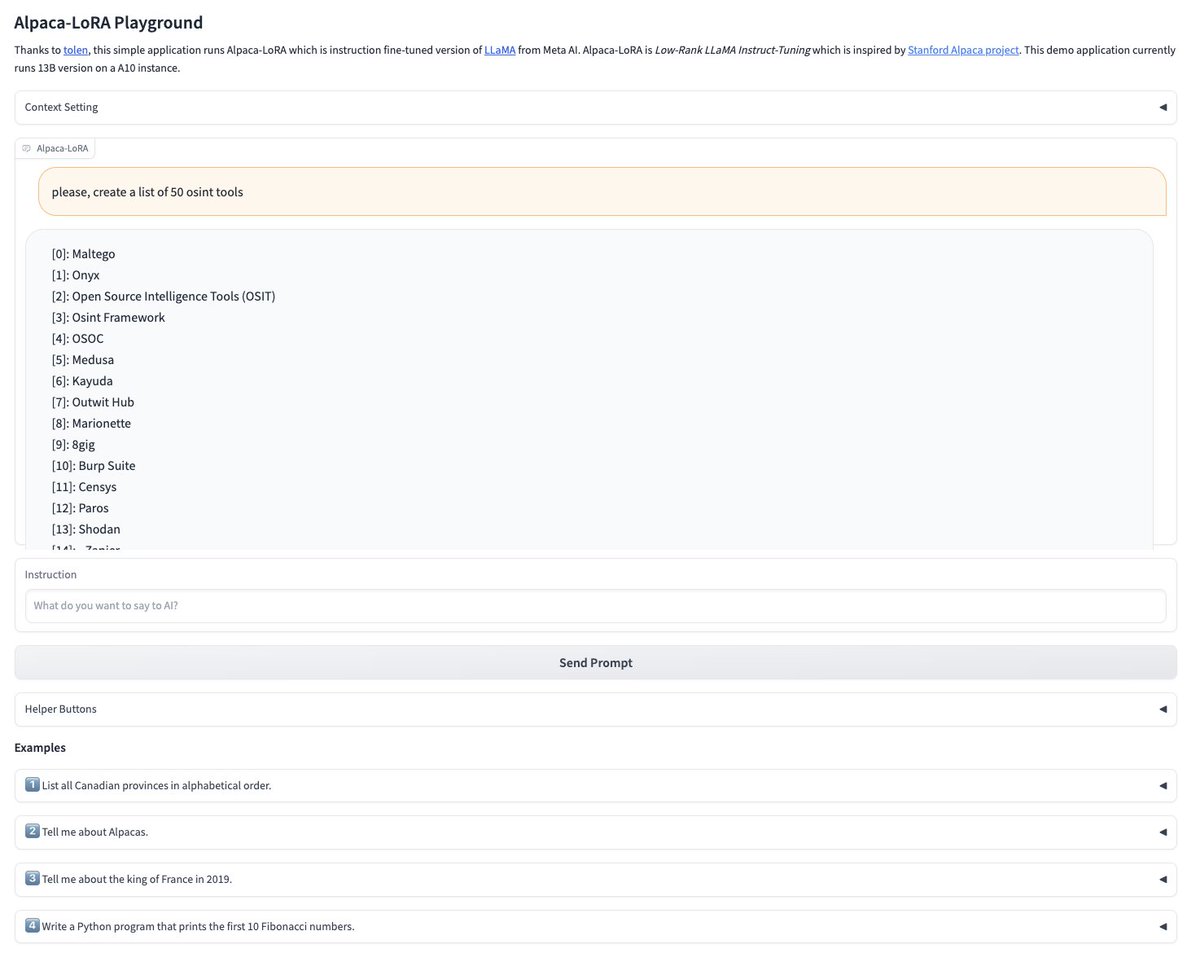The height and width of the screenshot is (953, 1200).
Task: Click the number 3 emoji icon
Action: (32, 879)
